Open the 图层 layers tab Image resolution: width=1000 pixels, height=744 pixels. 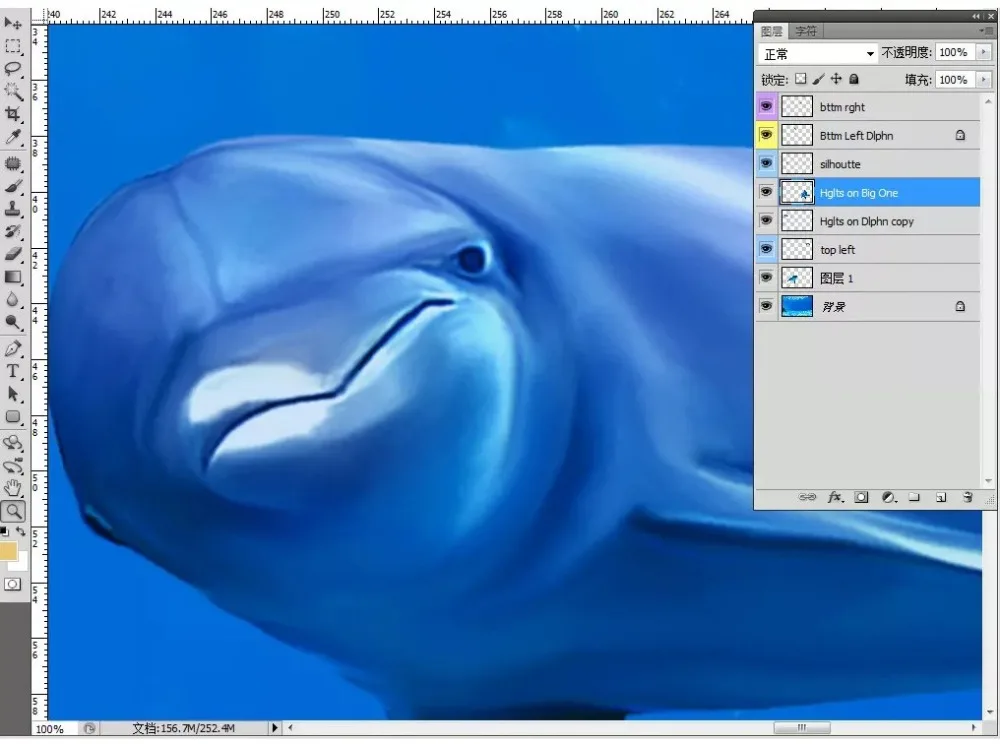tap(772, 31)
